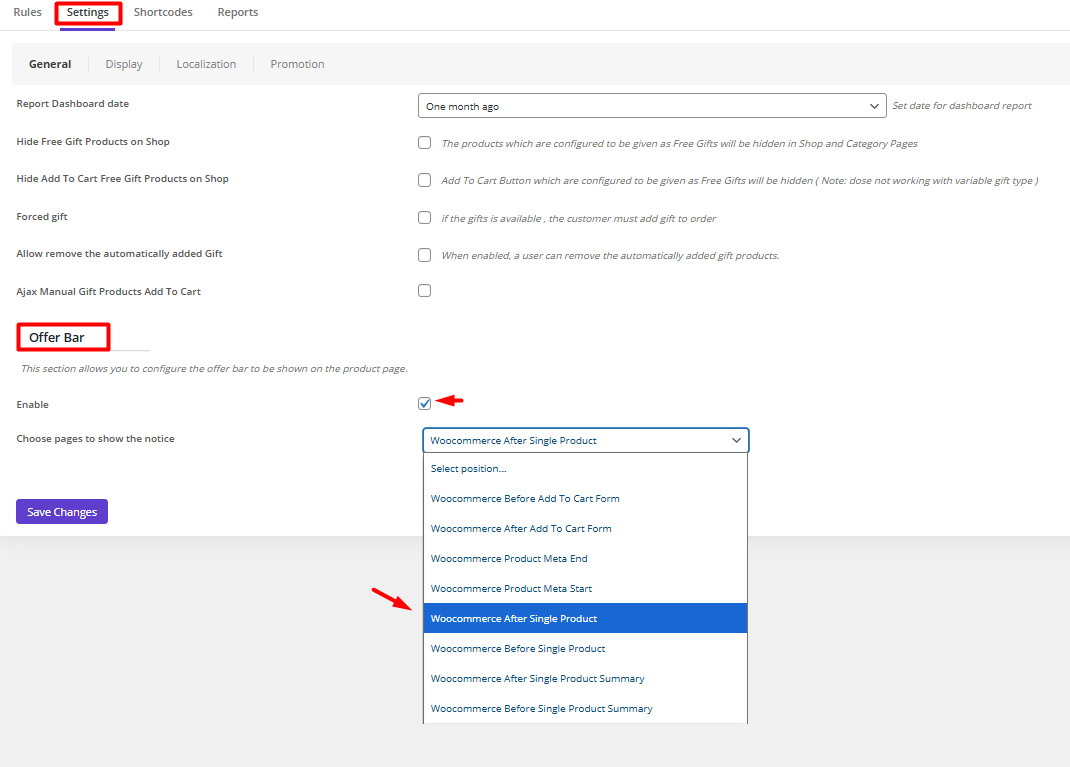Click the 'Forced gift' label text
Viewport: 1070px width, 767px height.
click(42, 217)
